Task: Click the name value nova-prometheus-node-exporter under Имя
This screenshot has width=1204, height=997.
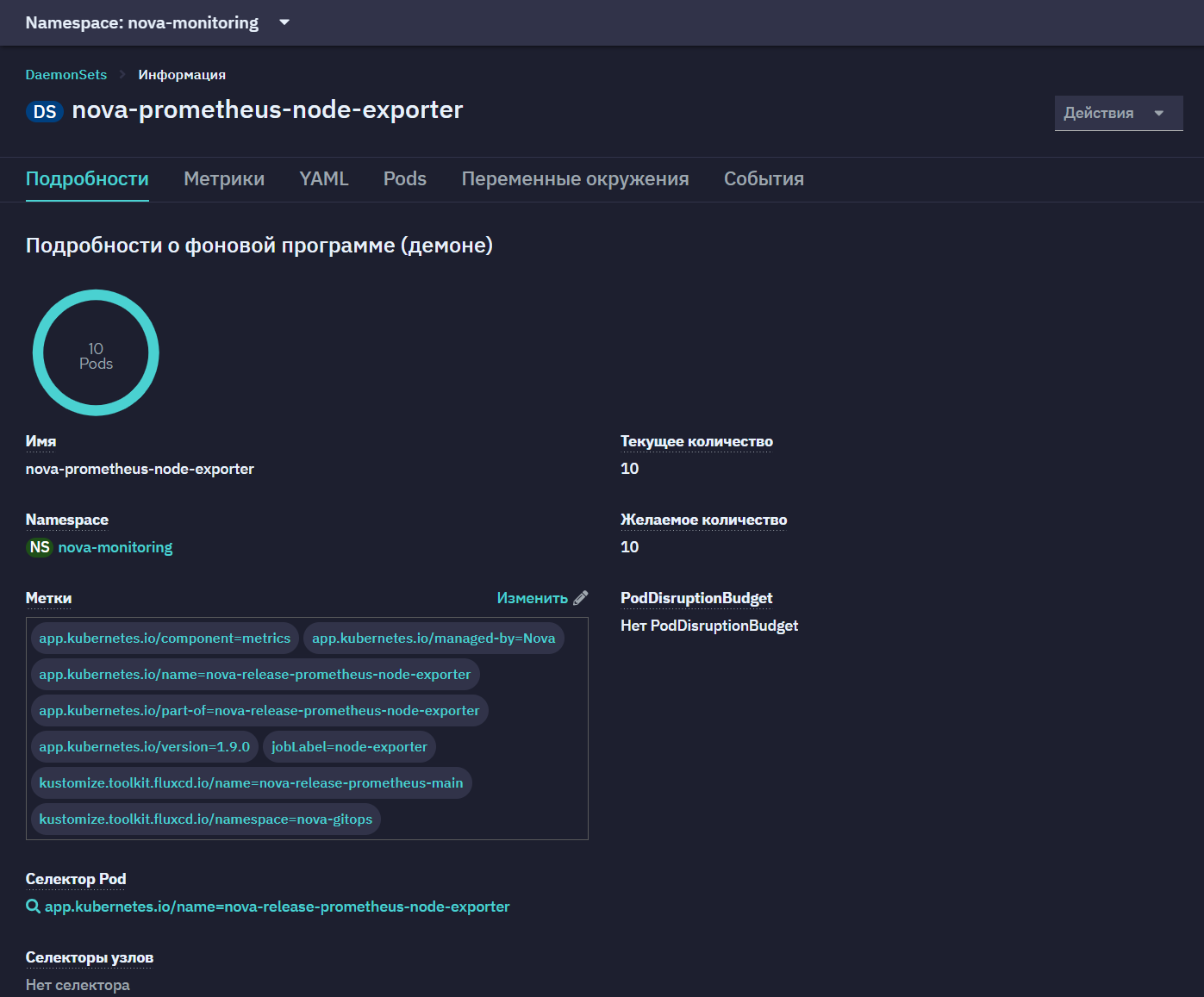Action: click(x=140, y=469)
